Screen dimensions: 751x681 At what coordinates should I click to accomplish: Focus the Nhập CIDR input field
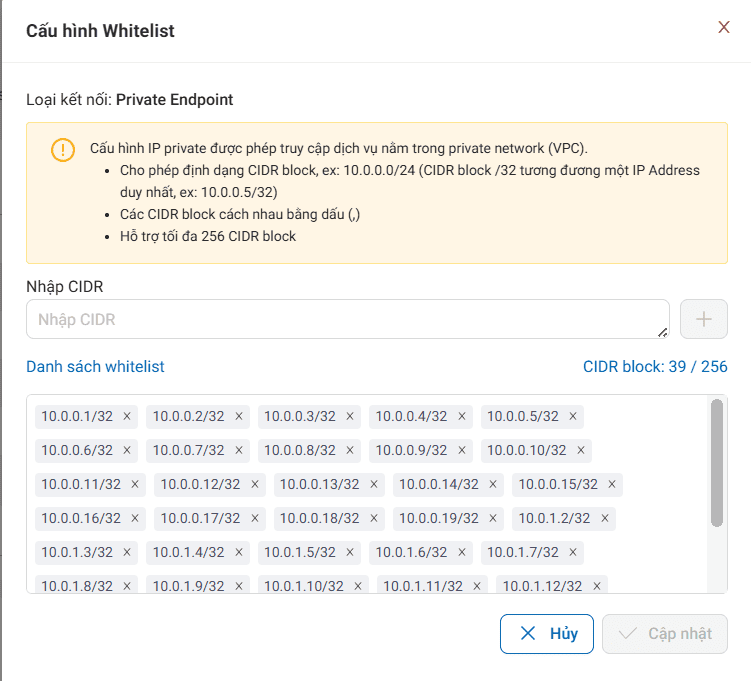pos(347,319)
